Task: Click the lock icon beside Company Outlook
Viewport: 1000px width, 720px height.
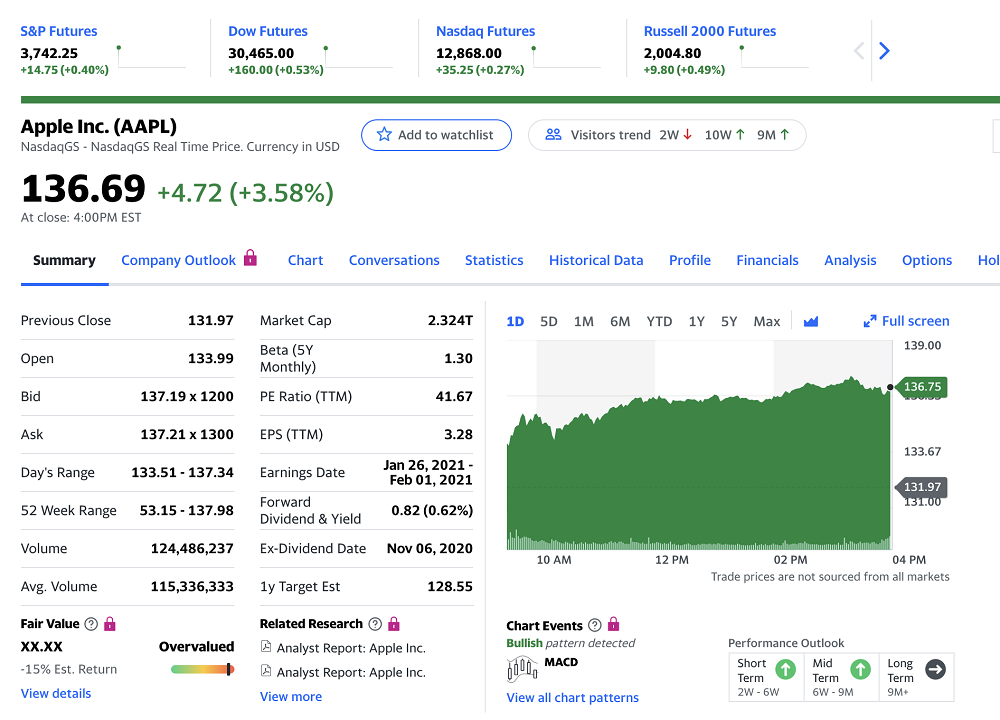Action: (251, 258)
